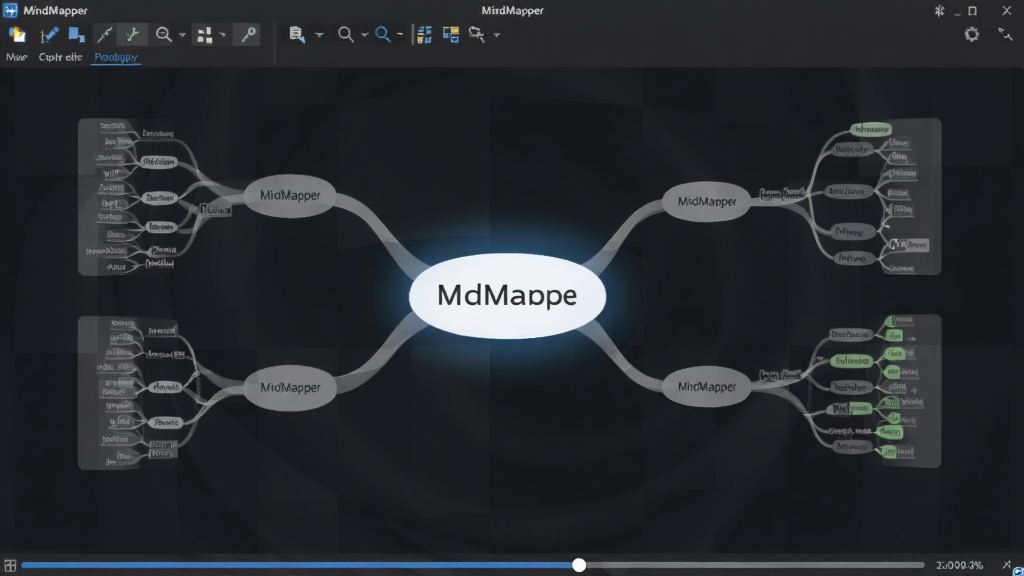Screen dimensions: 1024x576
Task: Expand the arrow beside the zoom-out magnifier
Action: pyautogui.click(x=182, y=35)
